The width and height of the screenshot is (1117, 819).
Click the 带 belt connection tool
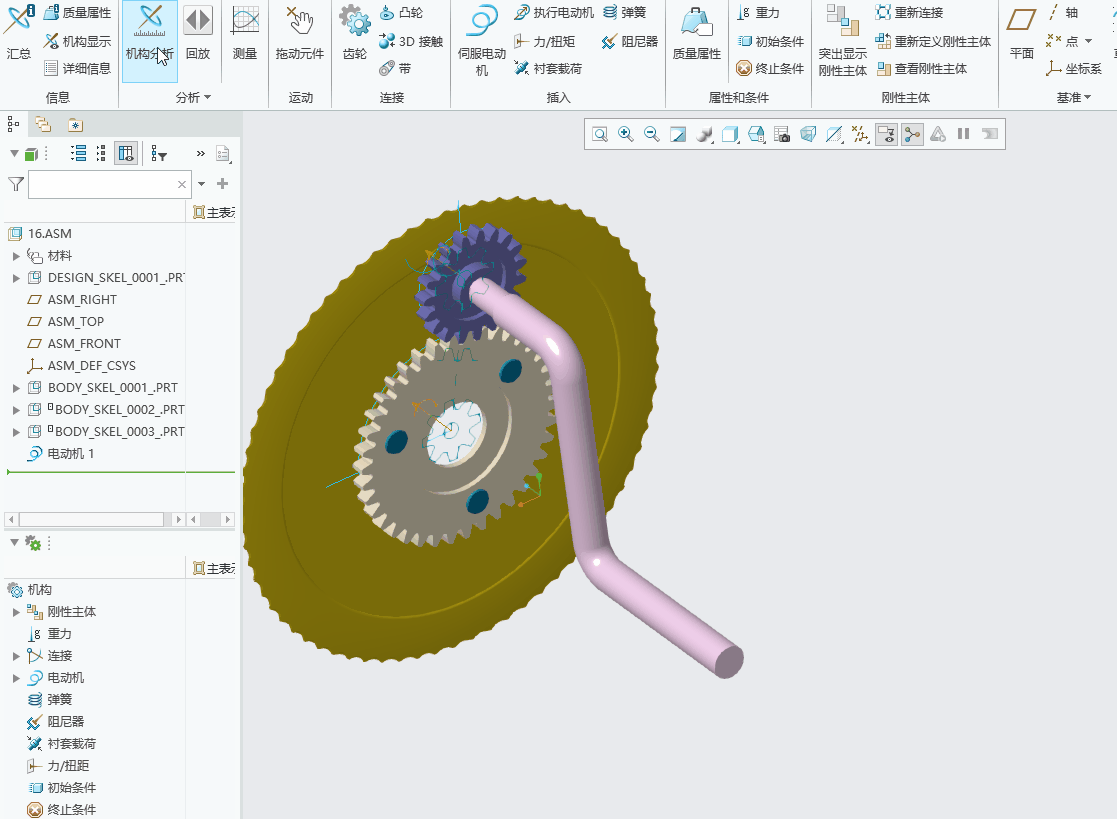click(x=395, y=68)
